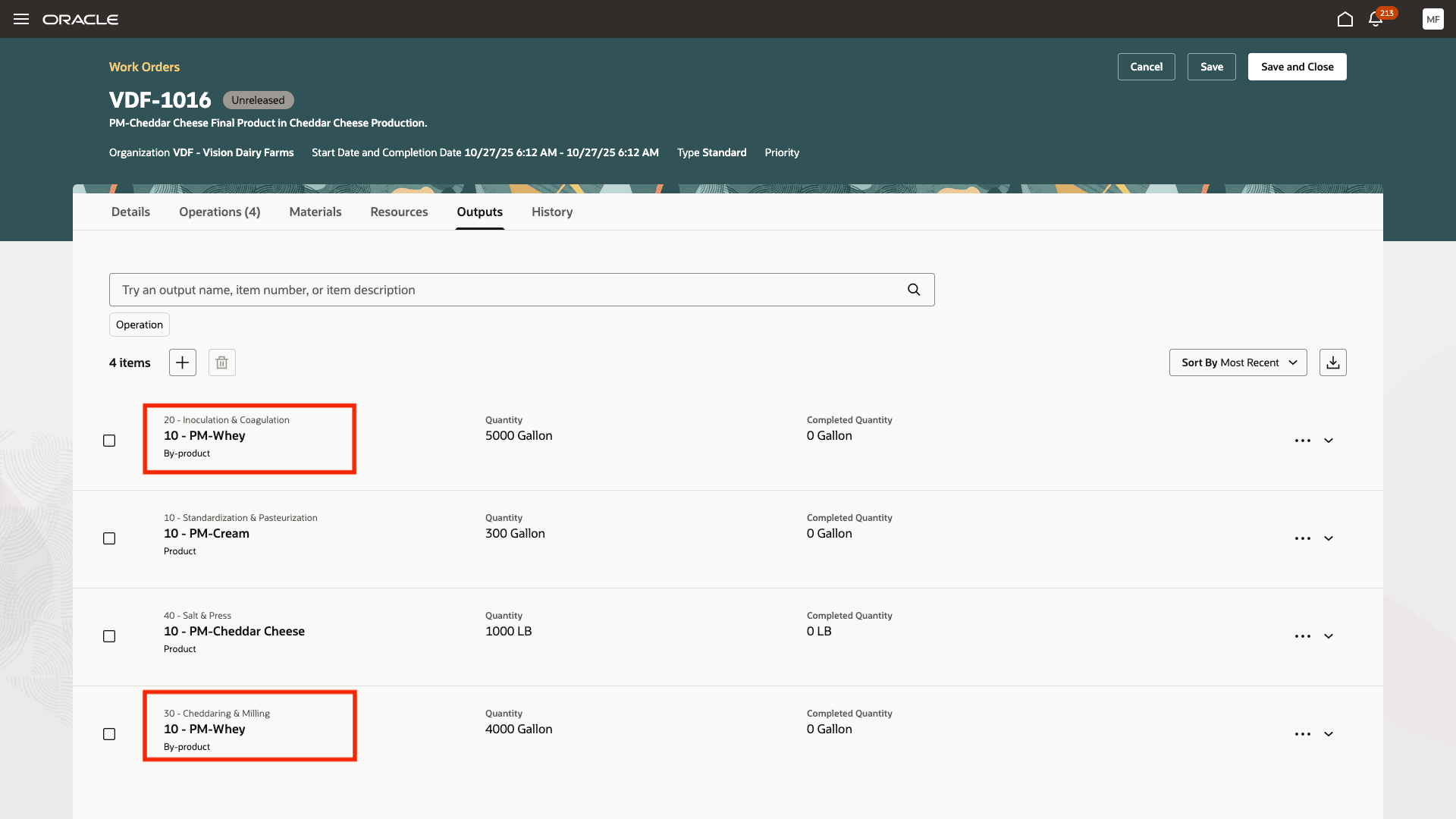Follow the Work Orders breadcrumb link
The image size is (1456, 819).
pos(144,67)
